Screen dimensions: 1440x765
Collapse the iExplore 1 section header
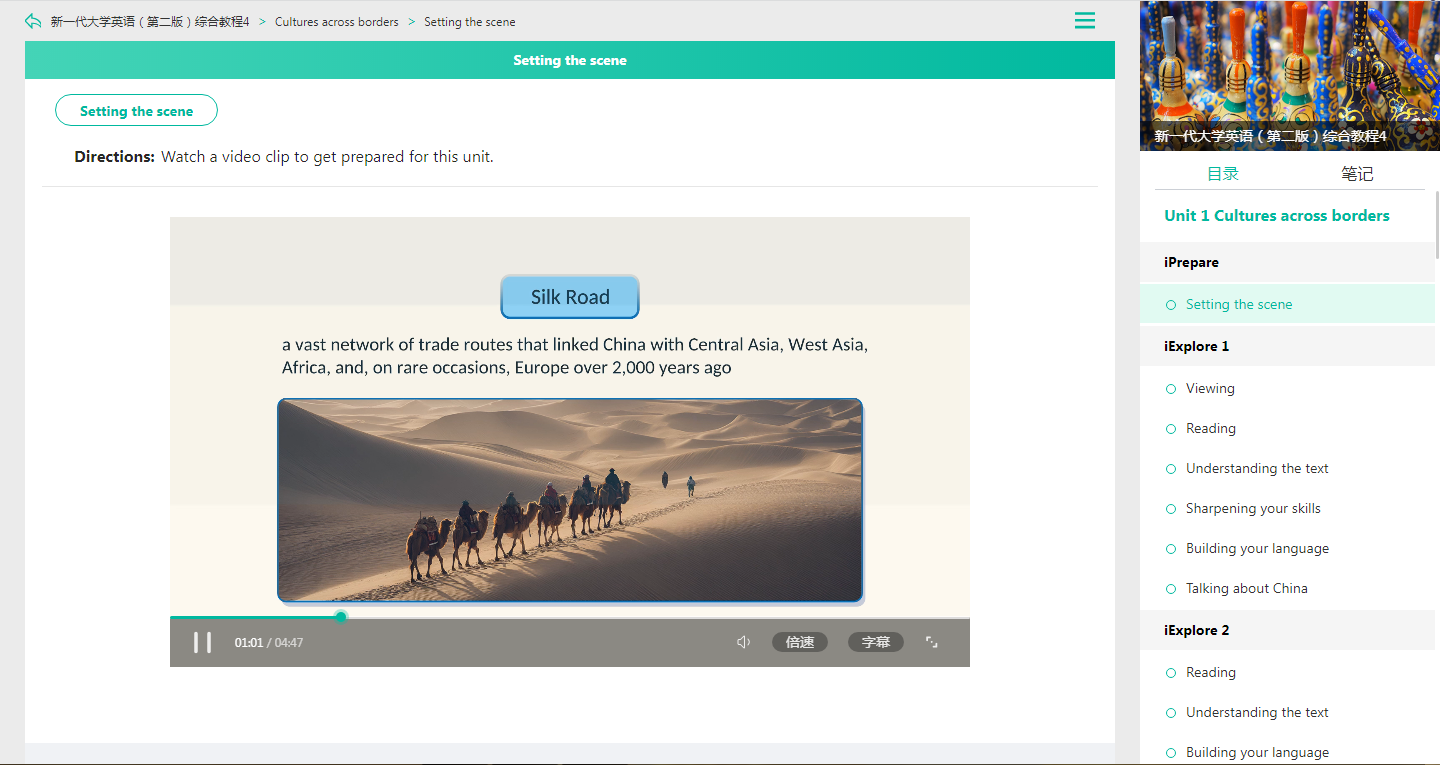(1288, 346)
